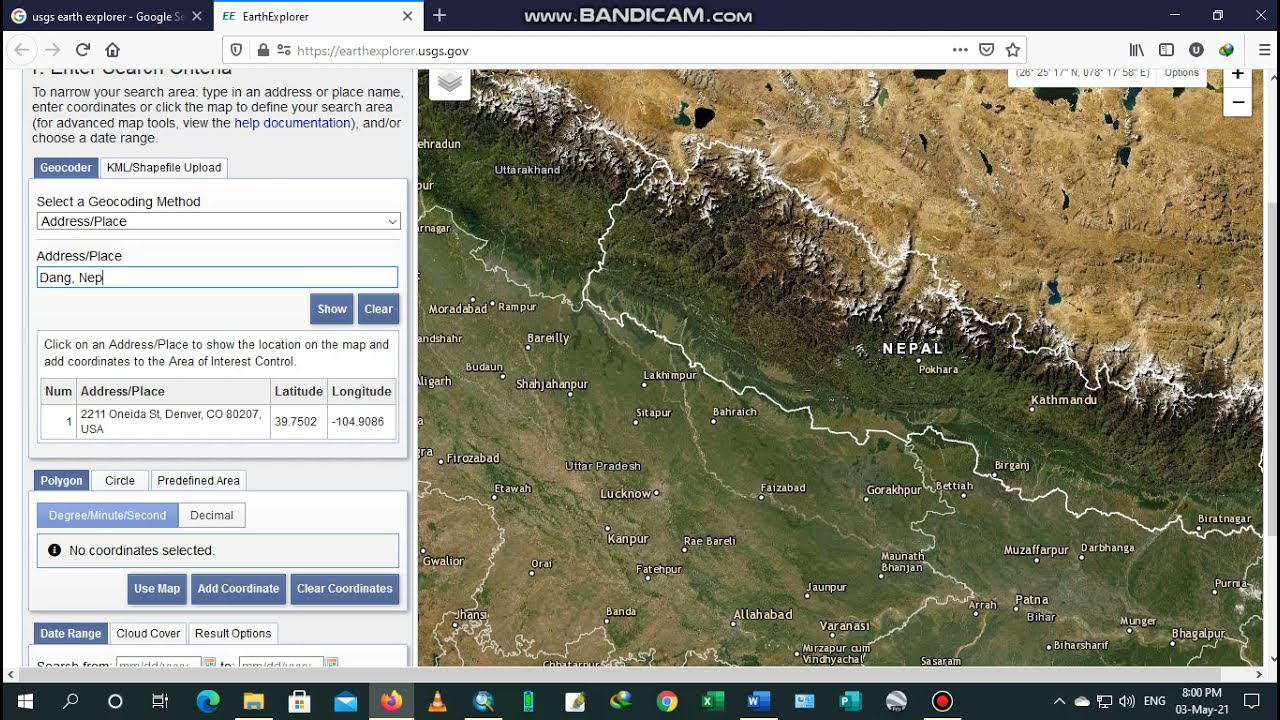Select the 2211 Oneida St address result
This screenshot has height=720, width=1280.
coord(171,422)
